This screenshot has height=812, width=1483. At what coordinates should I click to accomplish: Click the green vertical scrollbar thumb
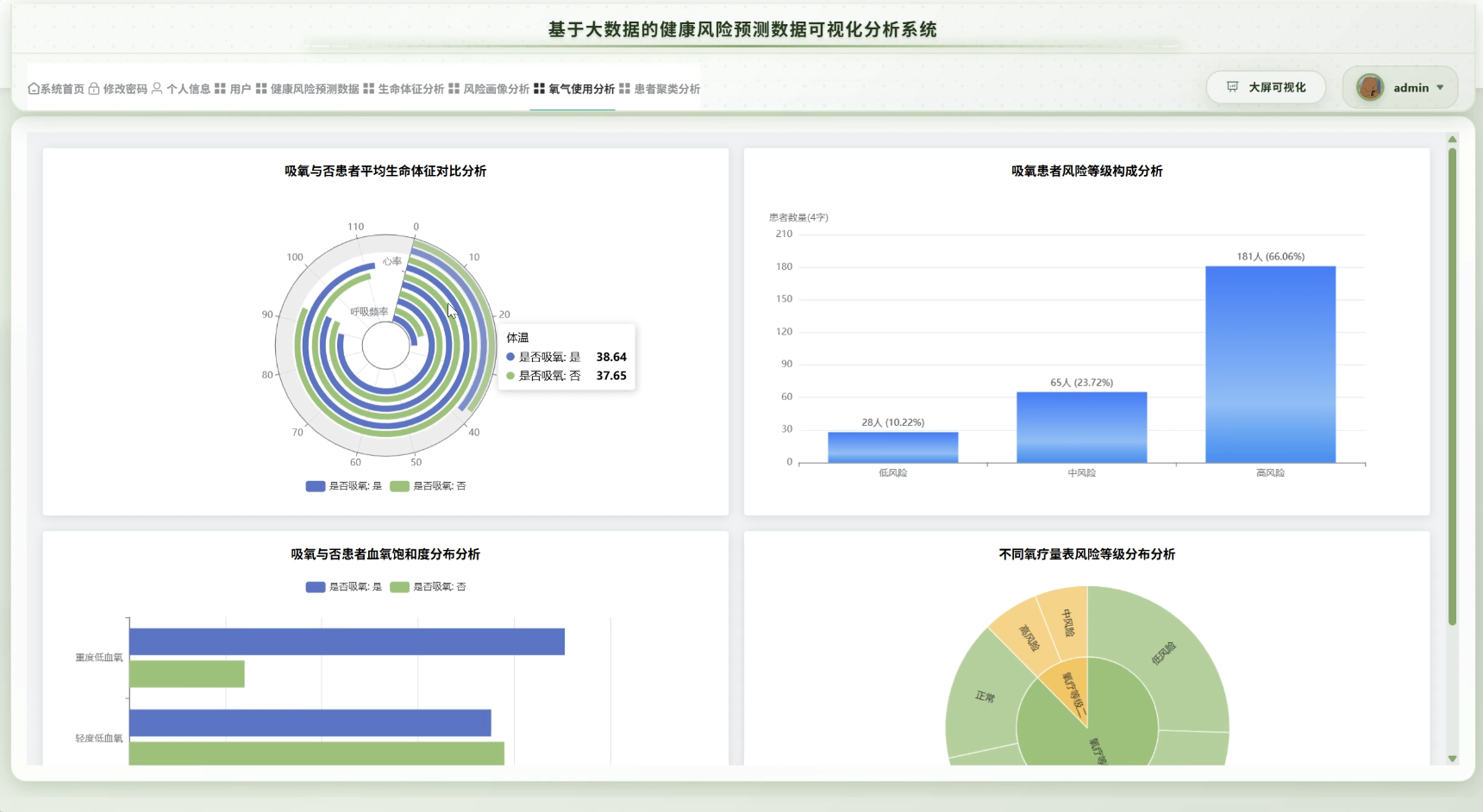1452,386
